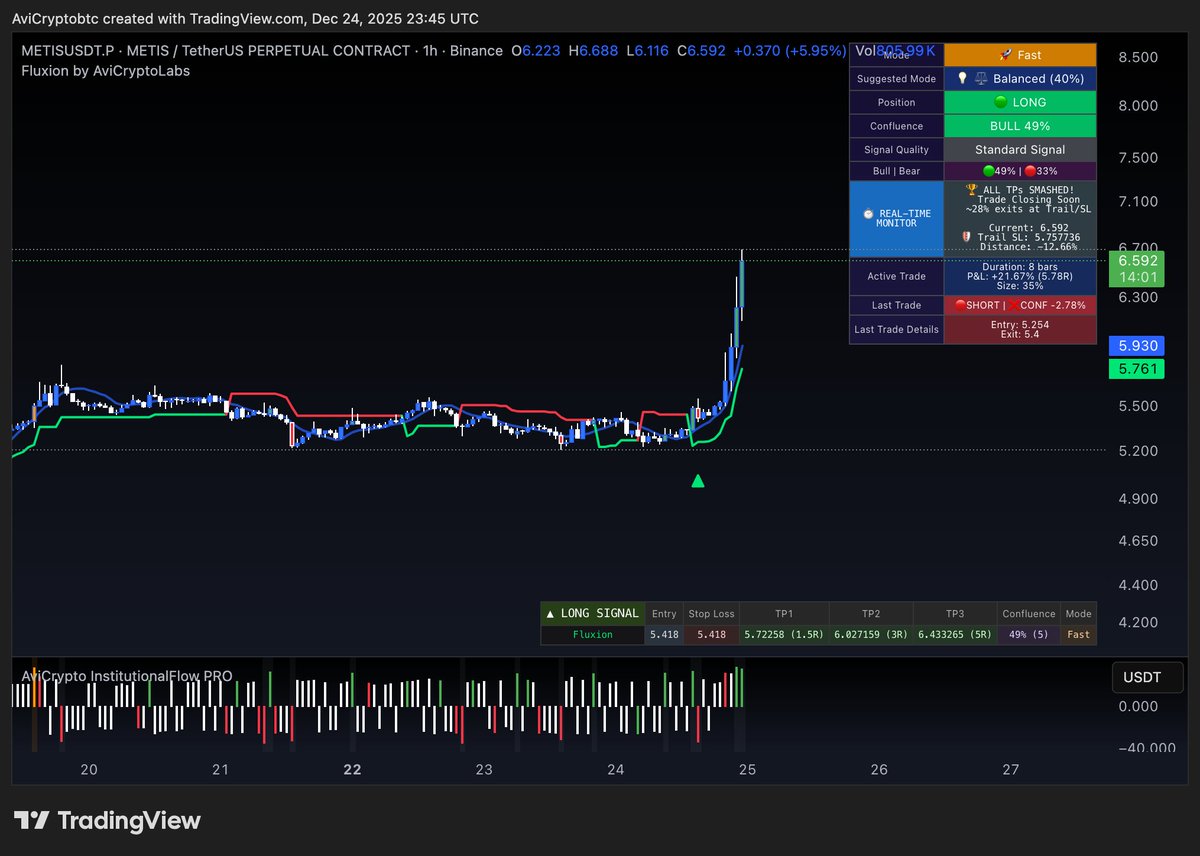Image resolution: width=1200 pixels, height=856 pixels.
Task: Click the METISUSDT.P symbol title
Action: click(x=68, y=50)
